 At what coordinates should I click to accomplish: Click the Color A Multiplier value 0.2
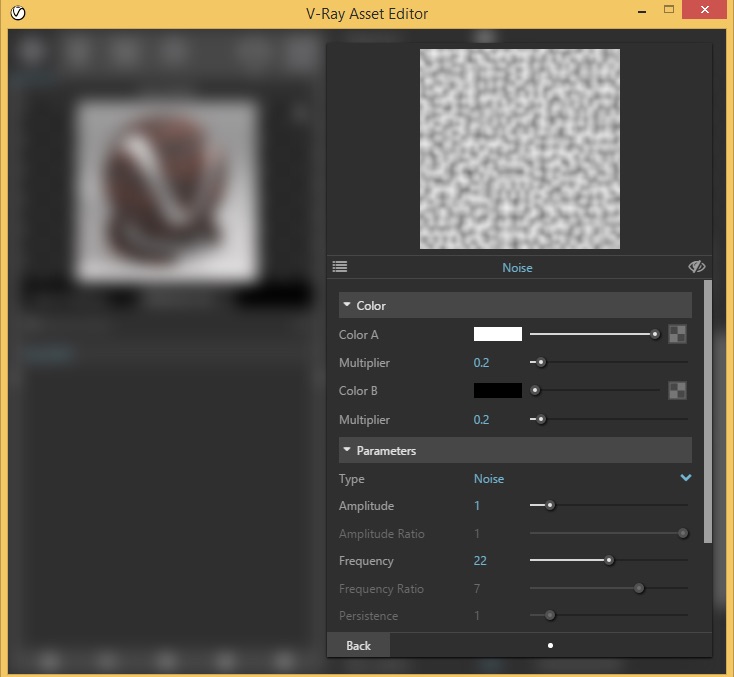481,363
